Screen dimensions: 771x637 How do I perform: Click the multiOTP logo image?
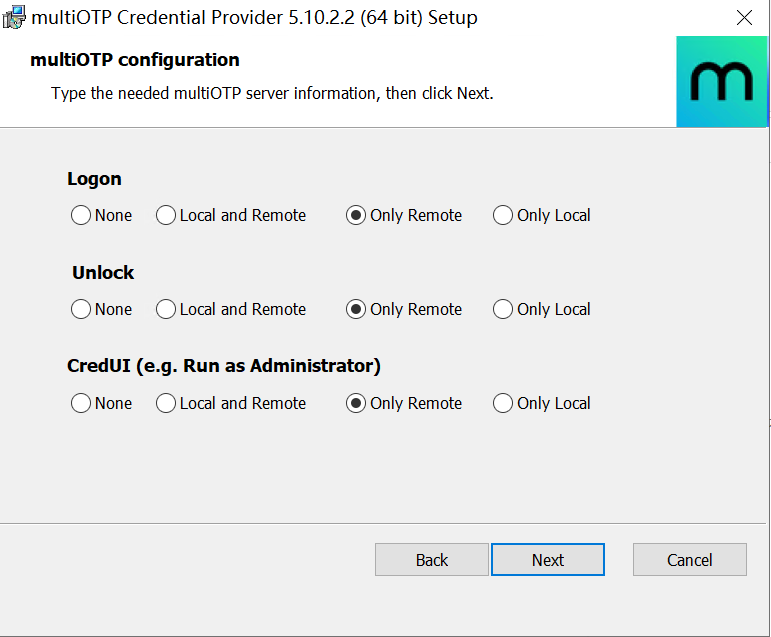(x=721, y=82)
